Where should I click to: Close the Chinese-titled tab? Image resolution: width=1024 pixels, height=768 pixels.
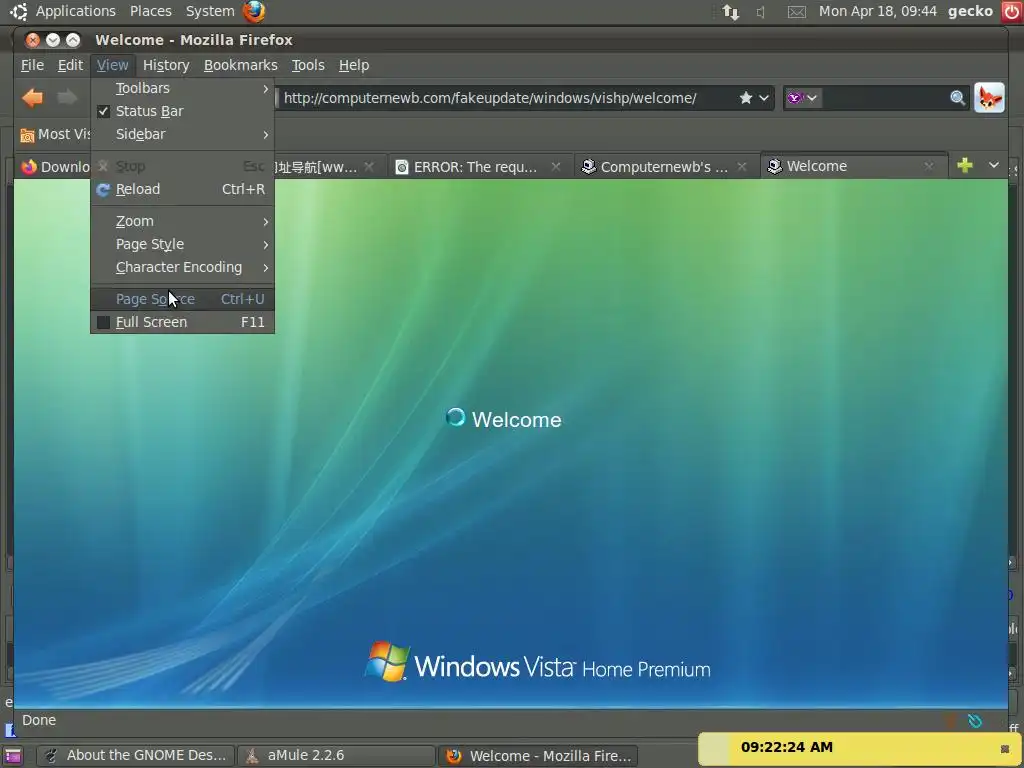[369, 167]
